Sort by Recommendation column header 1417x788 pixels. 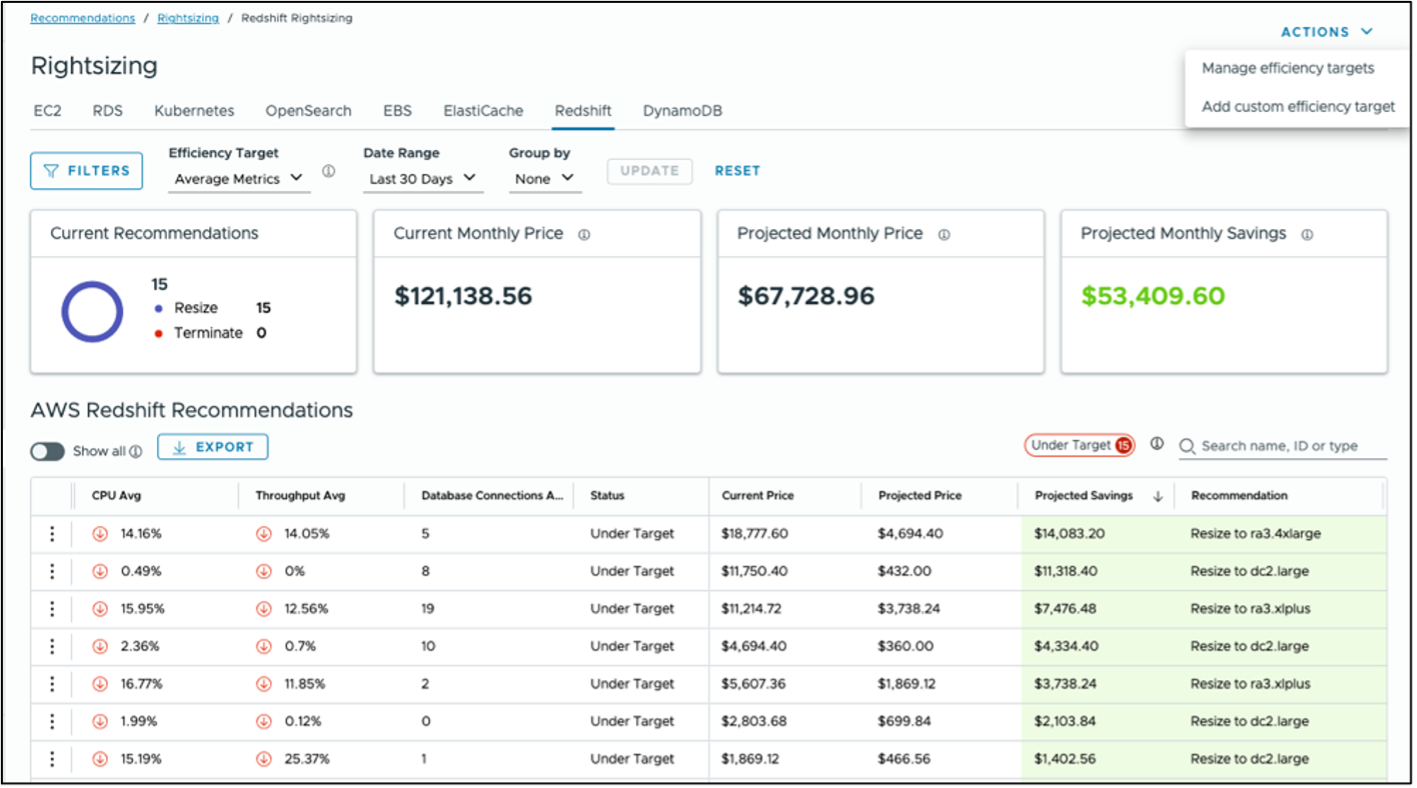click(x=1239, y=496)
